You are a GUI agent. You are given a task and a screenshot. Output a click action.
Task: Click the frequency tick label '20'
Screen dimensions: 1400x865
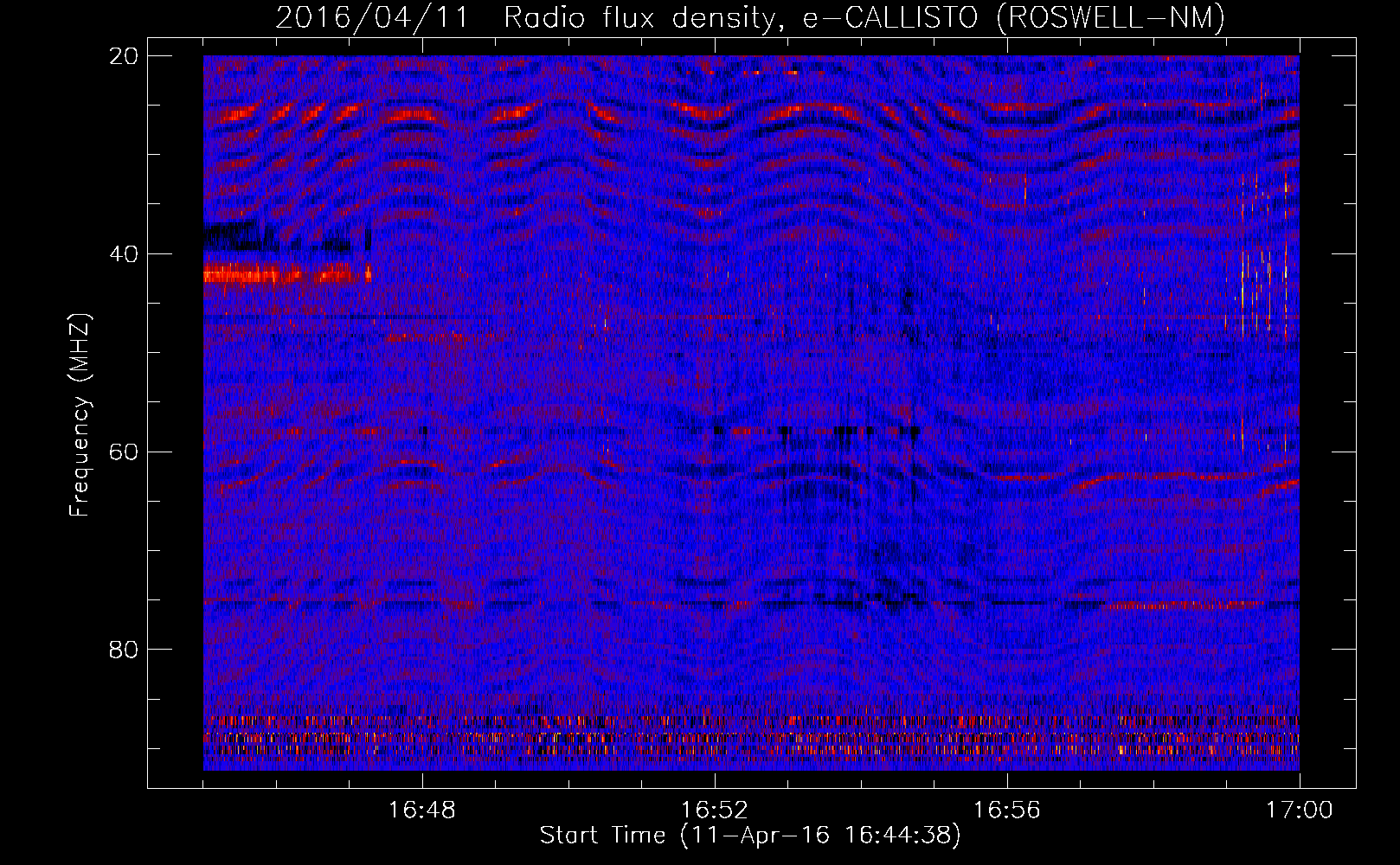[x=124, y=55]
